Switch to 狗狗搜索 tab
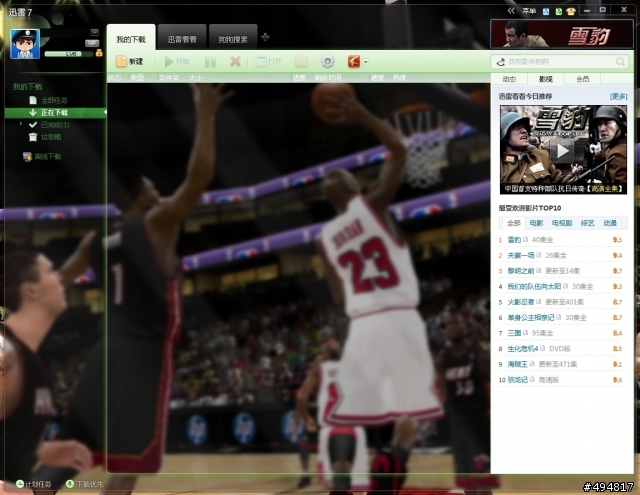The image size is (640, 495). point(233,39)
